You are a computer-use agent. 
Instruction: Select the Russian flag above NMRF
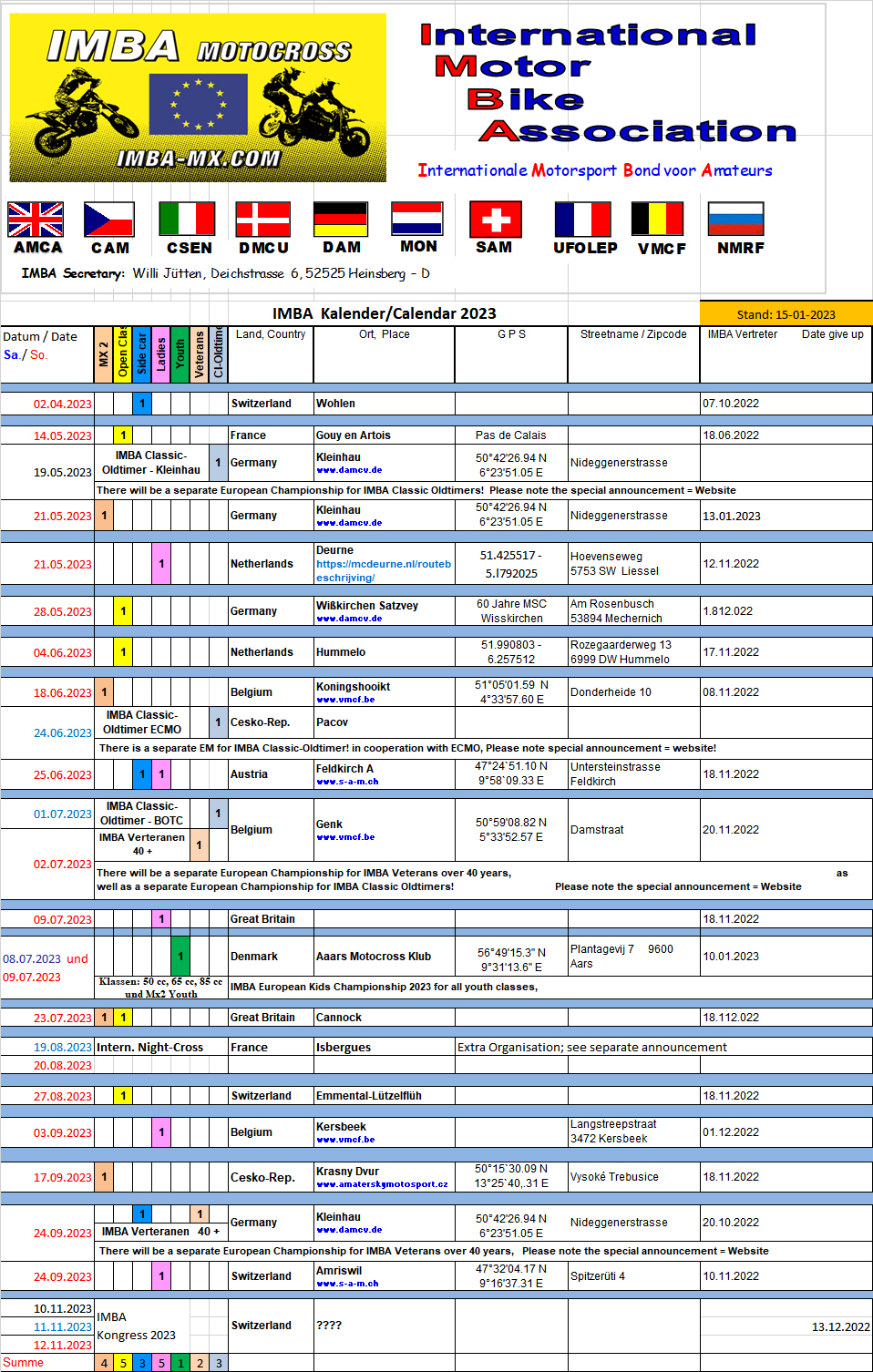click(736, 220)
